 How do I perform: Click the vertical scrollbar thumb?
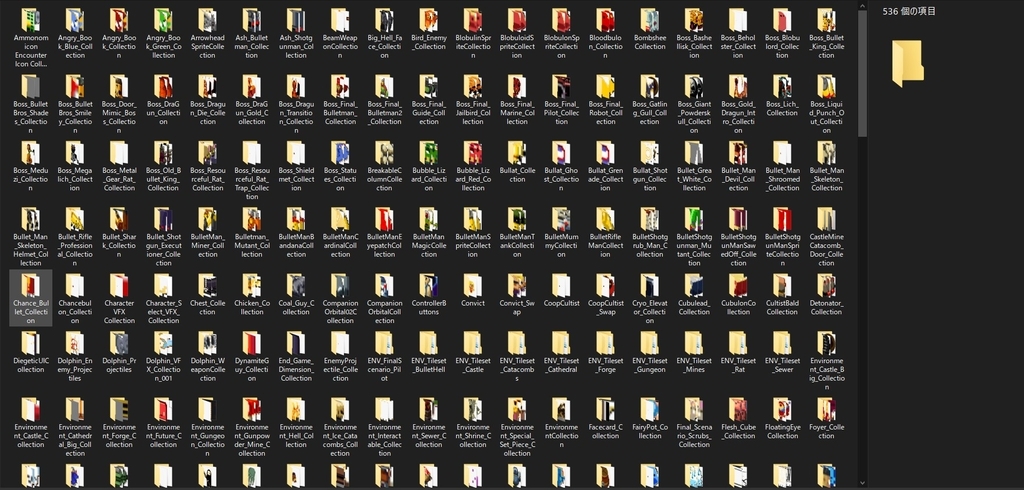tap(862, 73)
